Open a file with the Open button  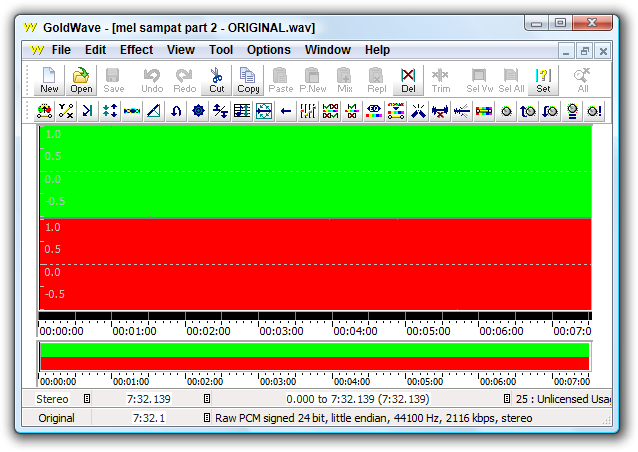click(81, 80)
